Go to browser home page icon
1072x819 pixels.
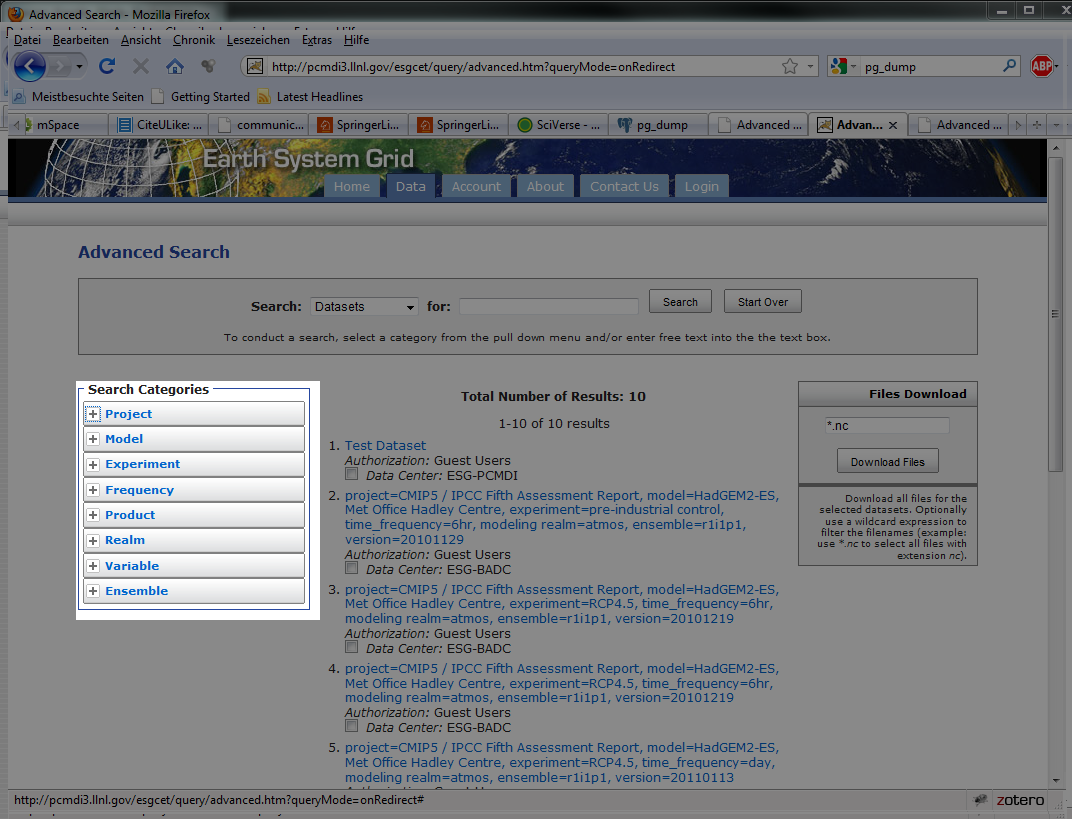pyautogui.click(x=175, y=67)
